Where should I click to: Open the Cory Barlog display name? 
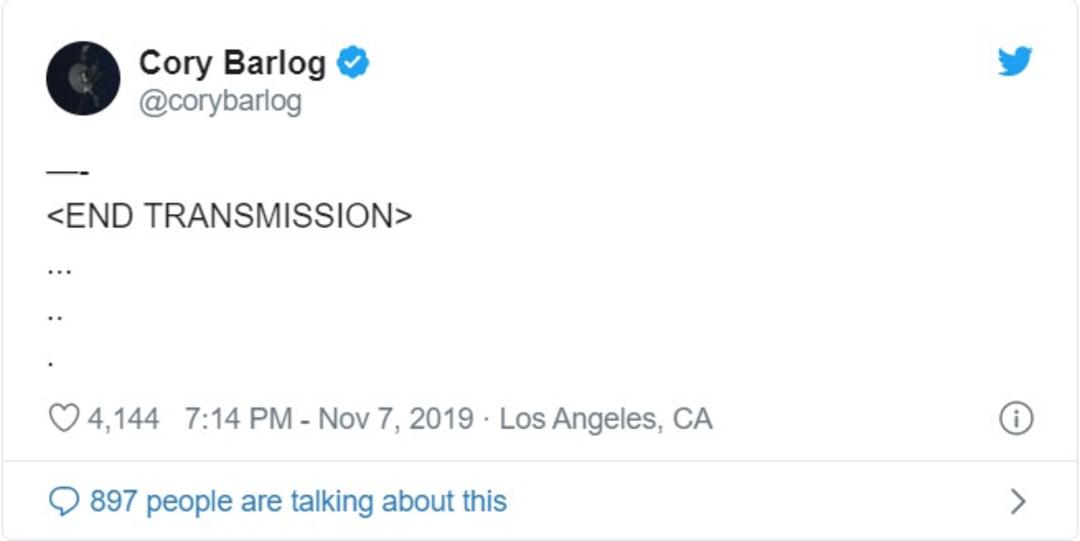232,63
